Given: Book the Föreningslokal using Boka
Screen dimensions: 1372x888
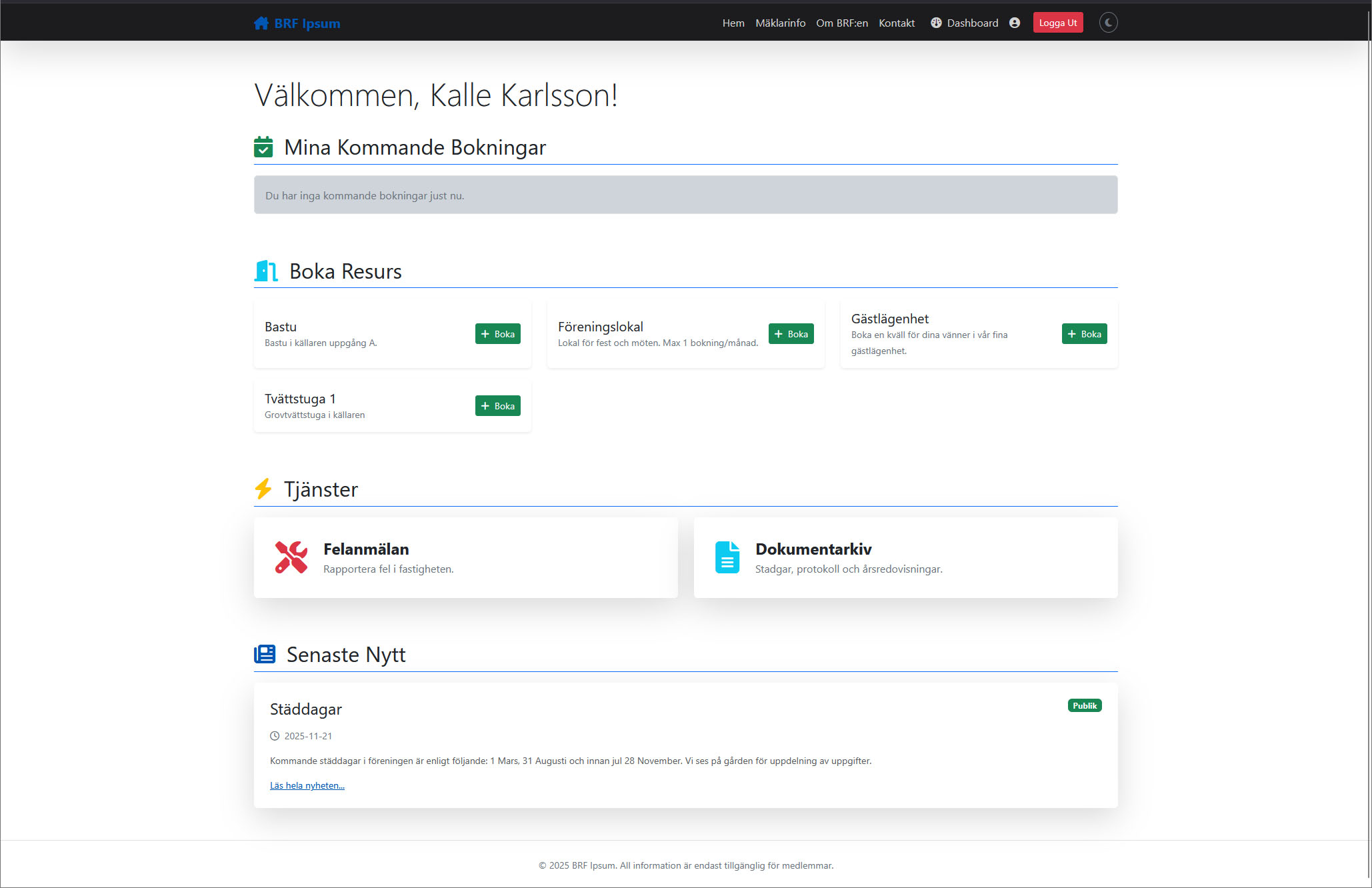Looking at the screenshot, I should [x=791, y=334].
